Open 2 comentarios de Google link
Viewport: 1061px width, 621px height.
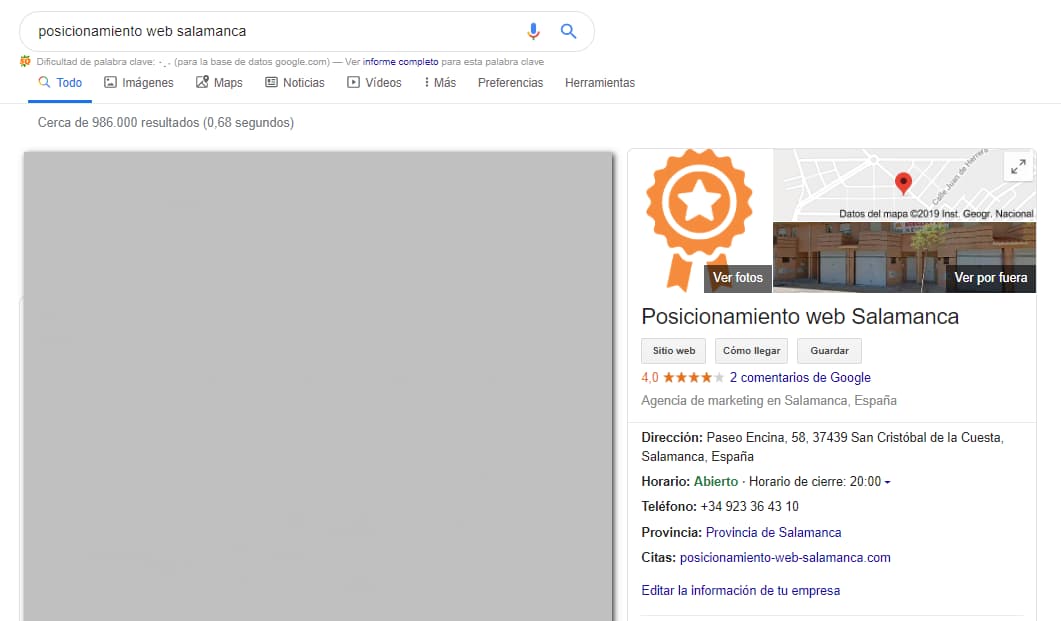point(800,377)
